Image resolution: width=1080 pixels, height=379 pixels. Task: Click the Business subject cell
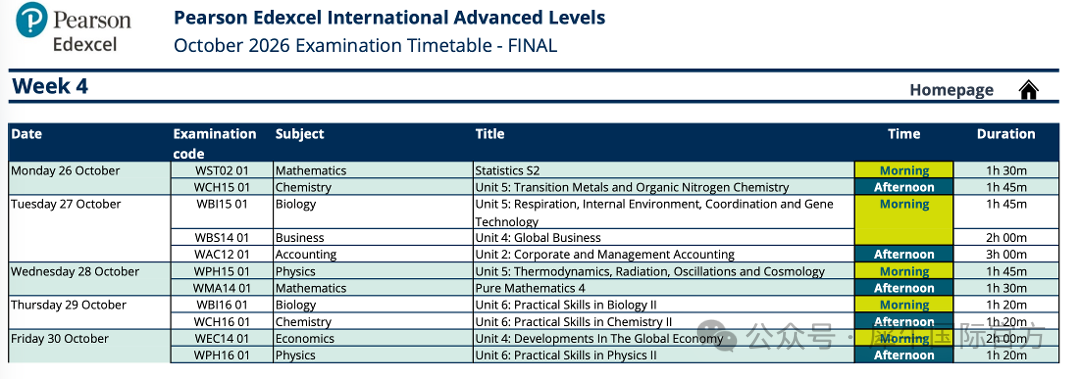373,238
